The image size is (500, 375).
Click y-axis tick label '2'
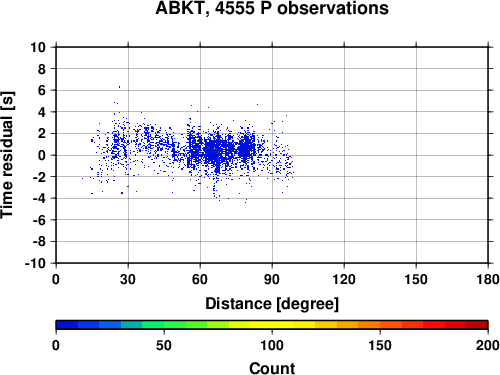point(42,134)
